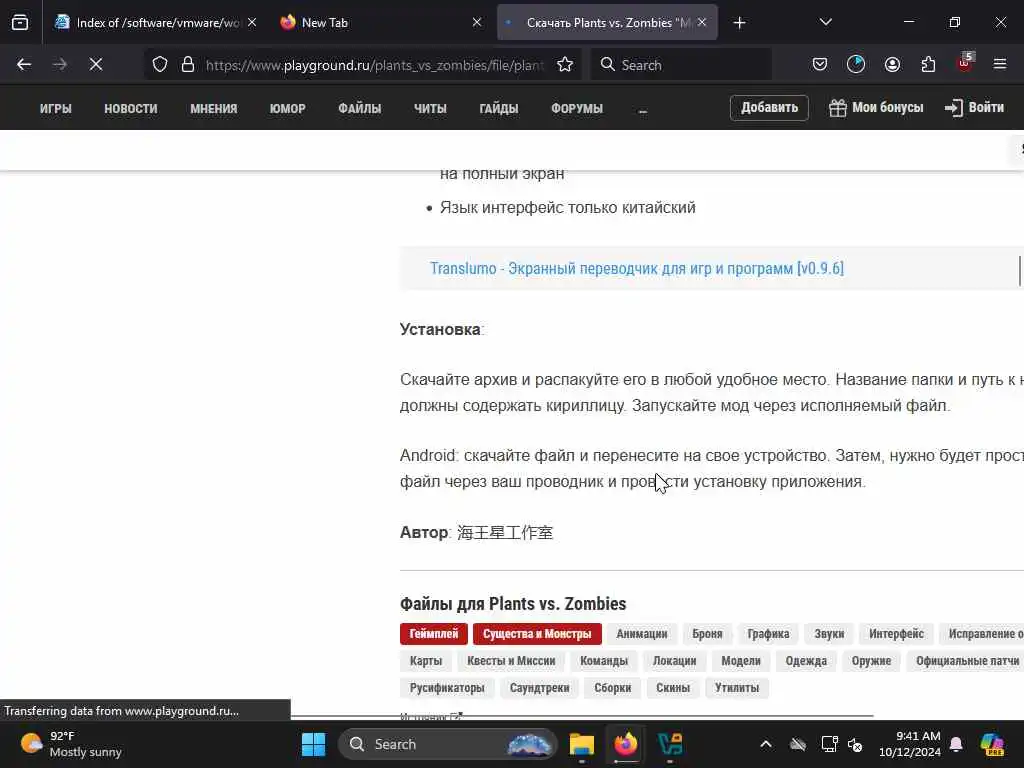Open МНЕНИЯ menu section

214,108
